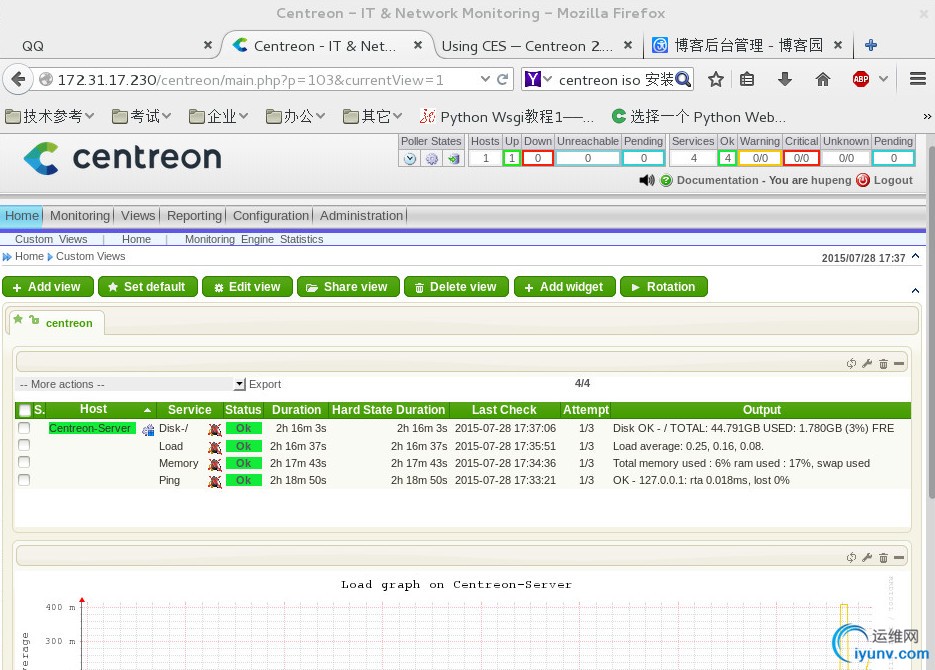Click the bug icon for Disk-/ service
The width and height of the screenshot is (935, 670).
pos(215,429)
